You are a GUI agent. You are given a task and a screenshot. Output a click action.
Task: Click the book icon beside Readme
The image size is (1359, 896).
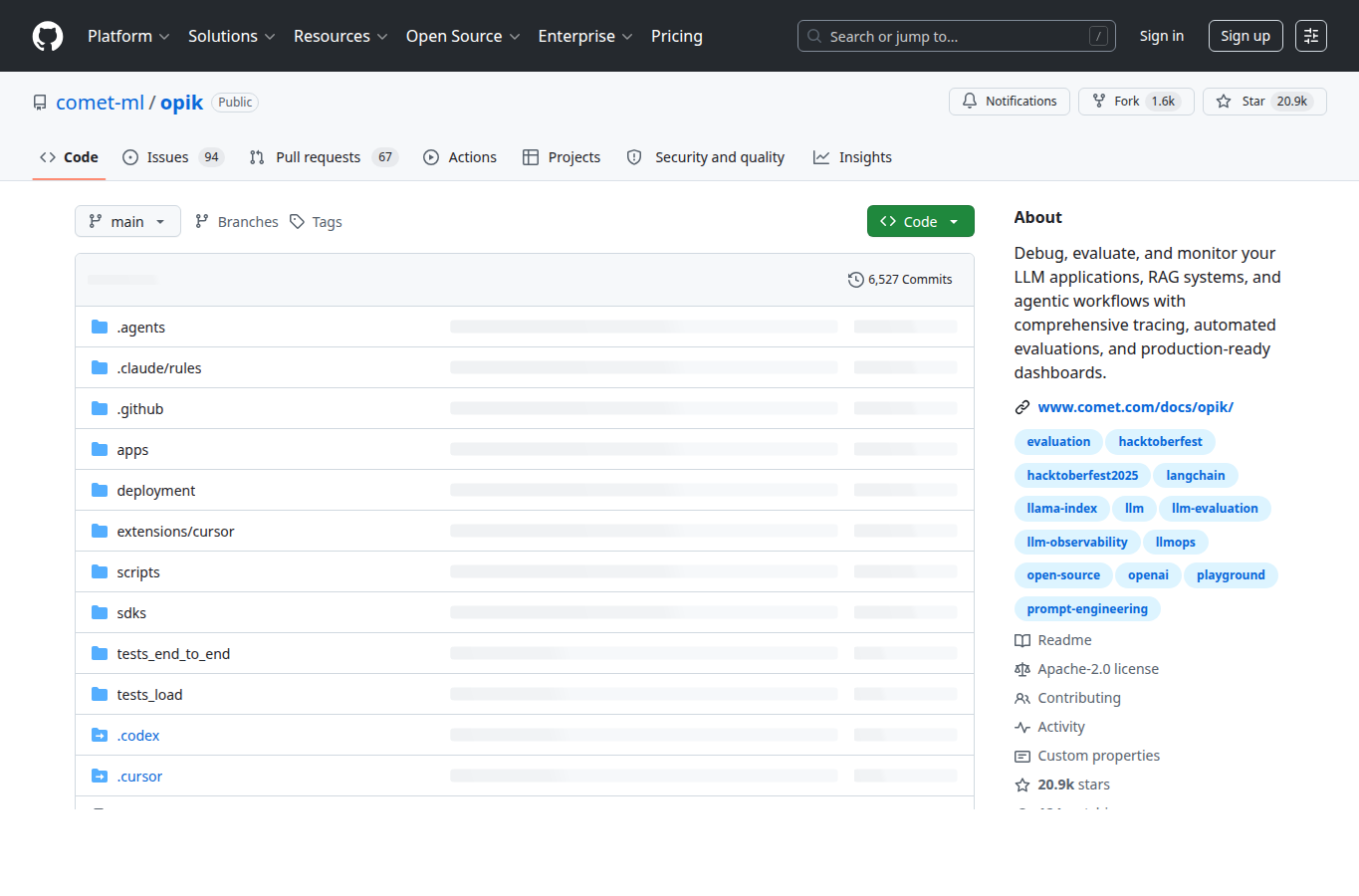1022,640
